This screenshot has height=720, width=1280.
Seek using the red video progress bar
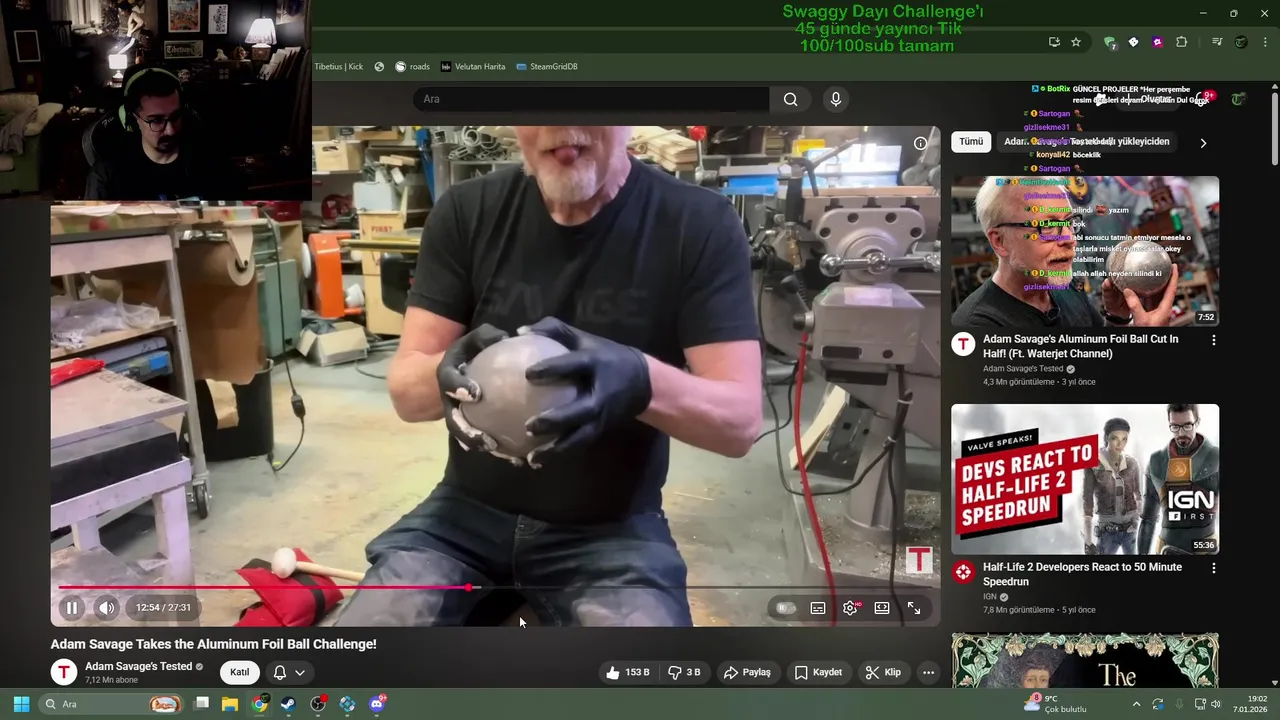[x=496, y=587]
